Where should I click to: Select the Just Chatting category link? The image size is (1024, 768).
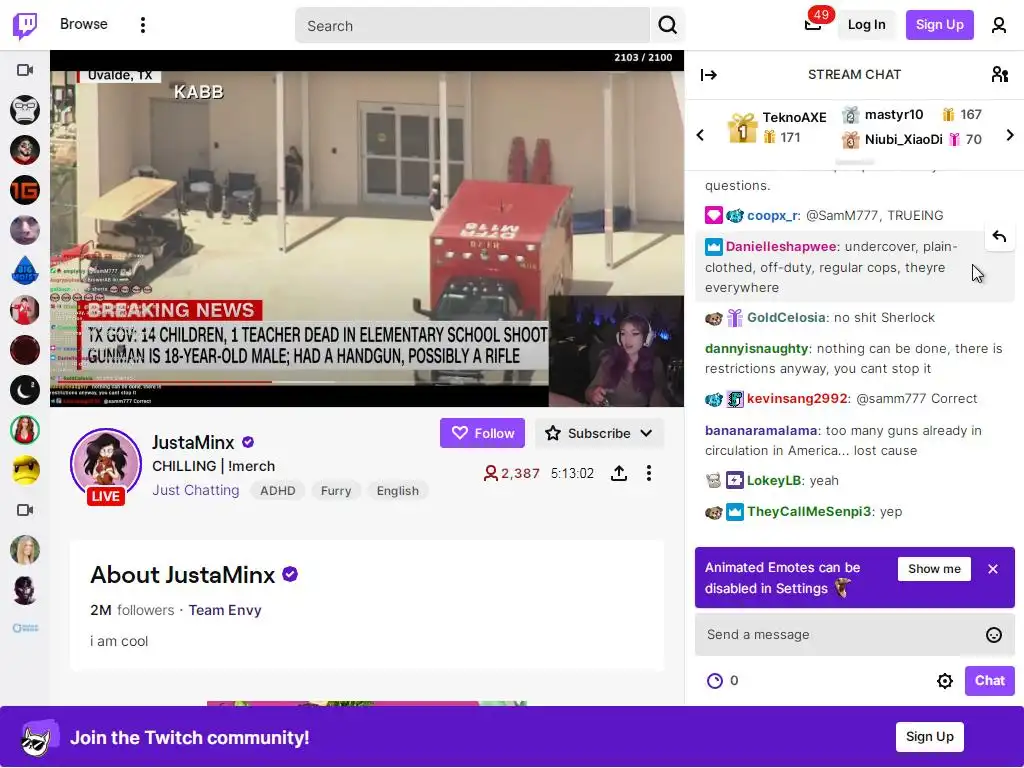coord(196,490)
